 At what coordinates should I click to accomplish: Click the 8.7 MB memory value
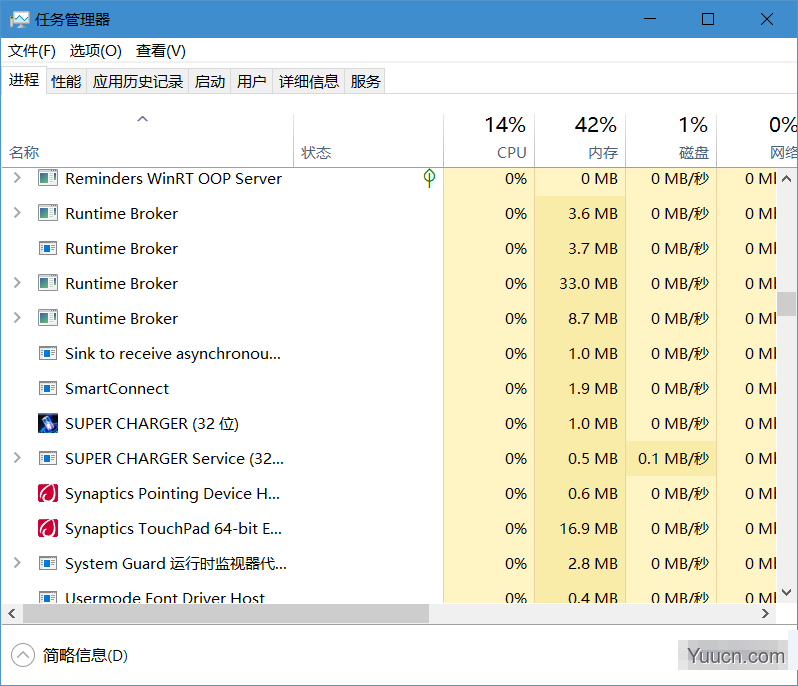593,319
